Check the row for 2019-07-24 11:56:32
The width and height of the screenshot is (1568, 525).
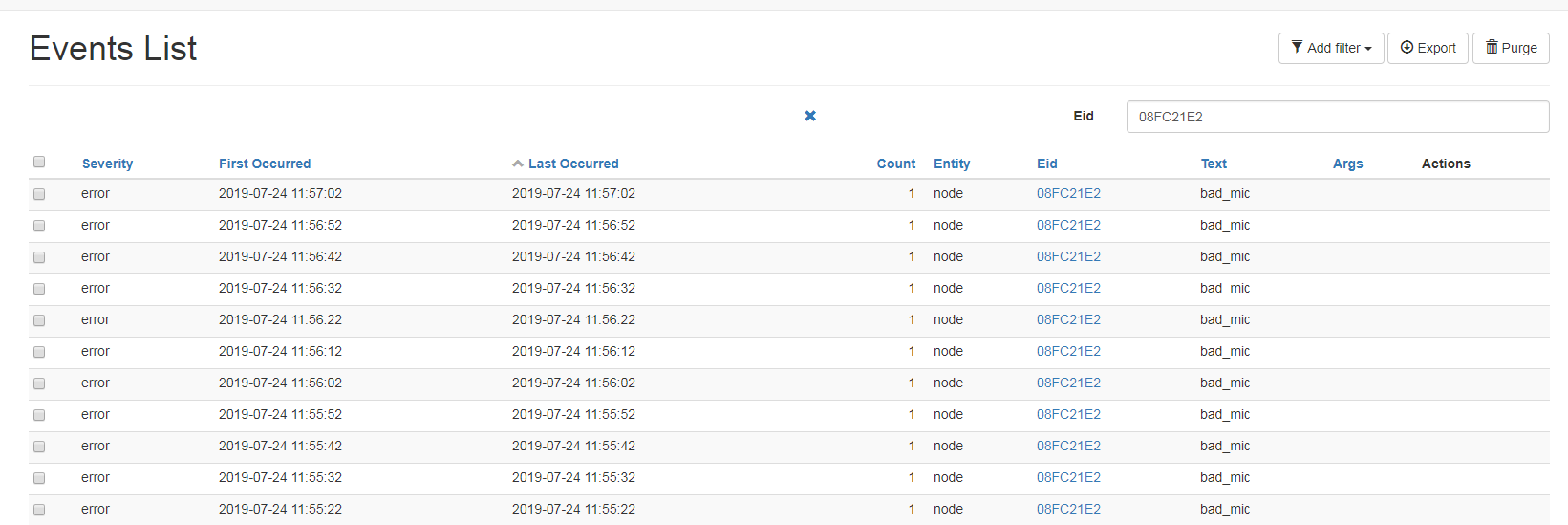click(39, 289)
